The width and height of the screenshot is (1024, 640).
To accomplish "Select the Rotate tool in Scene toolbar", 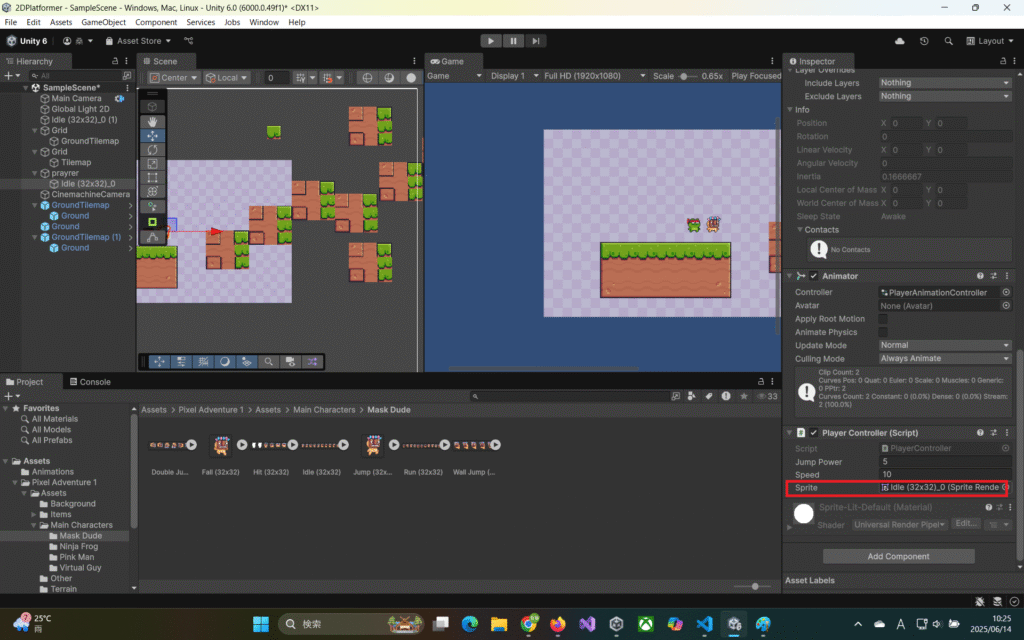I will [152, 150].
